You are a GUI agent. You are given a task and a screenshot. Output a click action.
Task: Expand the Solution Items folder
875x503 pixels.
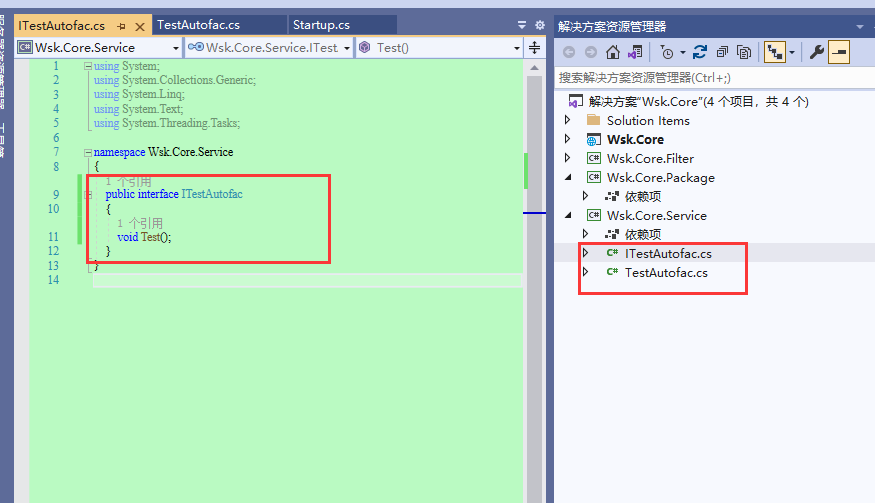pos(568,120)
